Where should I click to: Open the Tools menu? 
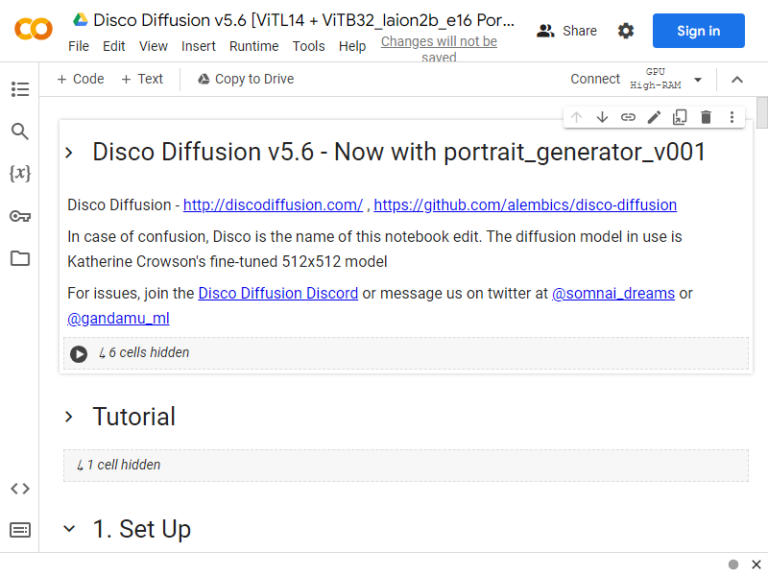coord(309,46)
